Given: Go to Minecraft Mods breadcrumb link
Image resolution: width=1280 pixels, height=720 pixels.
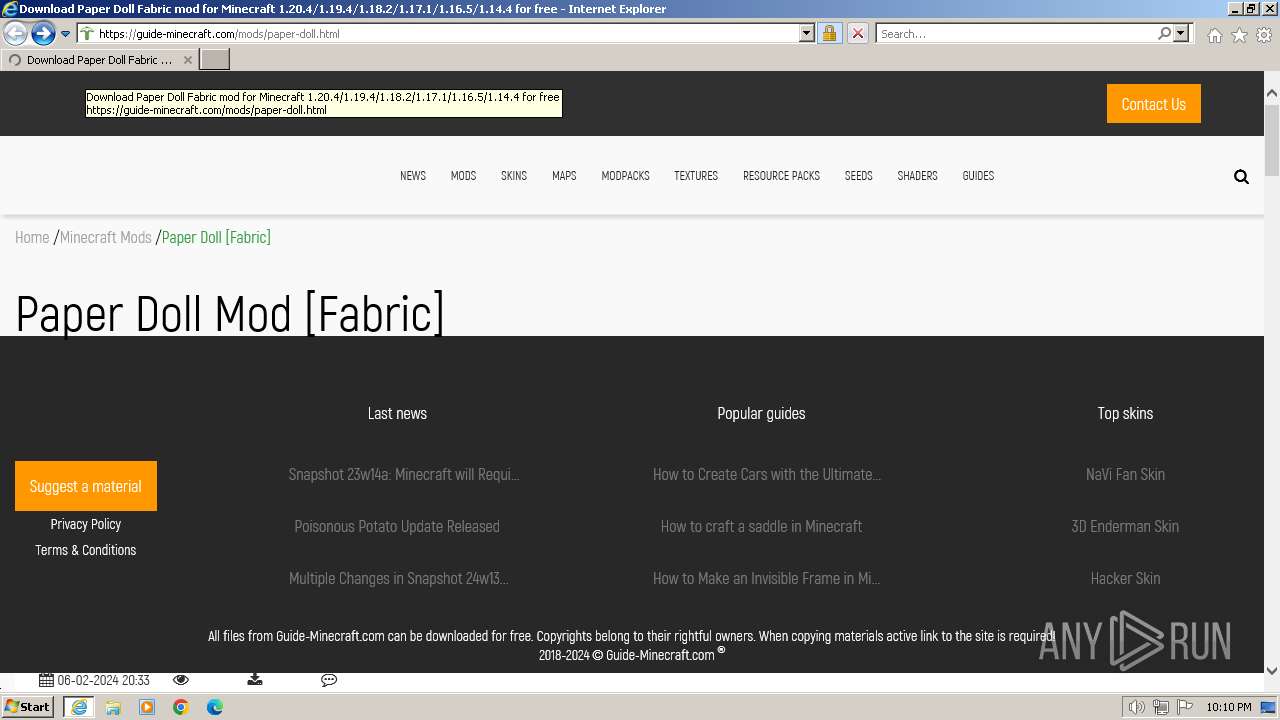Looking at the screenshot, I should [x=106, y=237].
